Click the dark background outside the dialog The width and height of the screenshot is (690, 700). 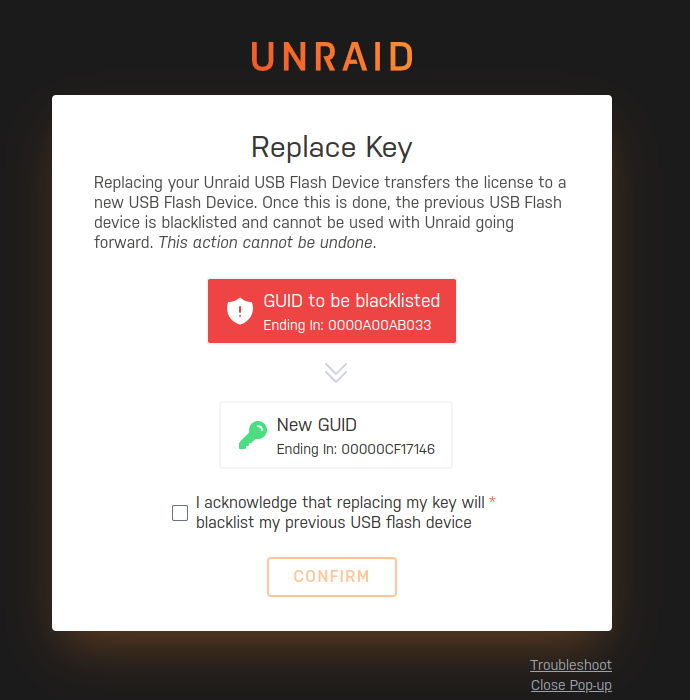26,357
